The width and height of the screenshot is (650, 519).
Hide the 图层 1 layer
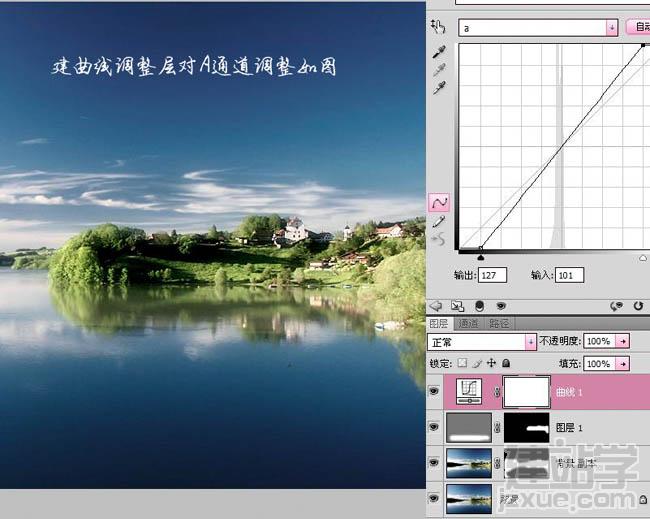[x=434, y=427]
